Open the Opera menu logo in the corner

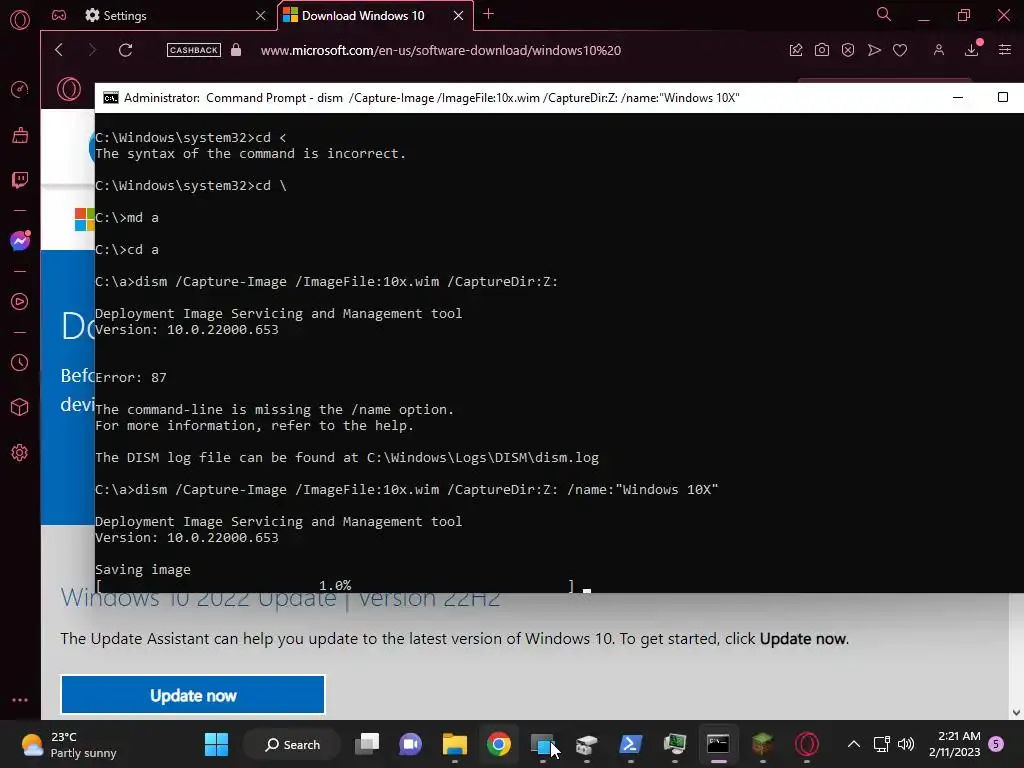pos(20,20)
